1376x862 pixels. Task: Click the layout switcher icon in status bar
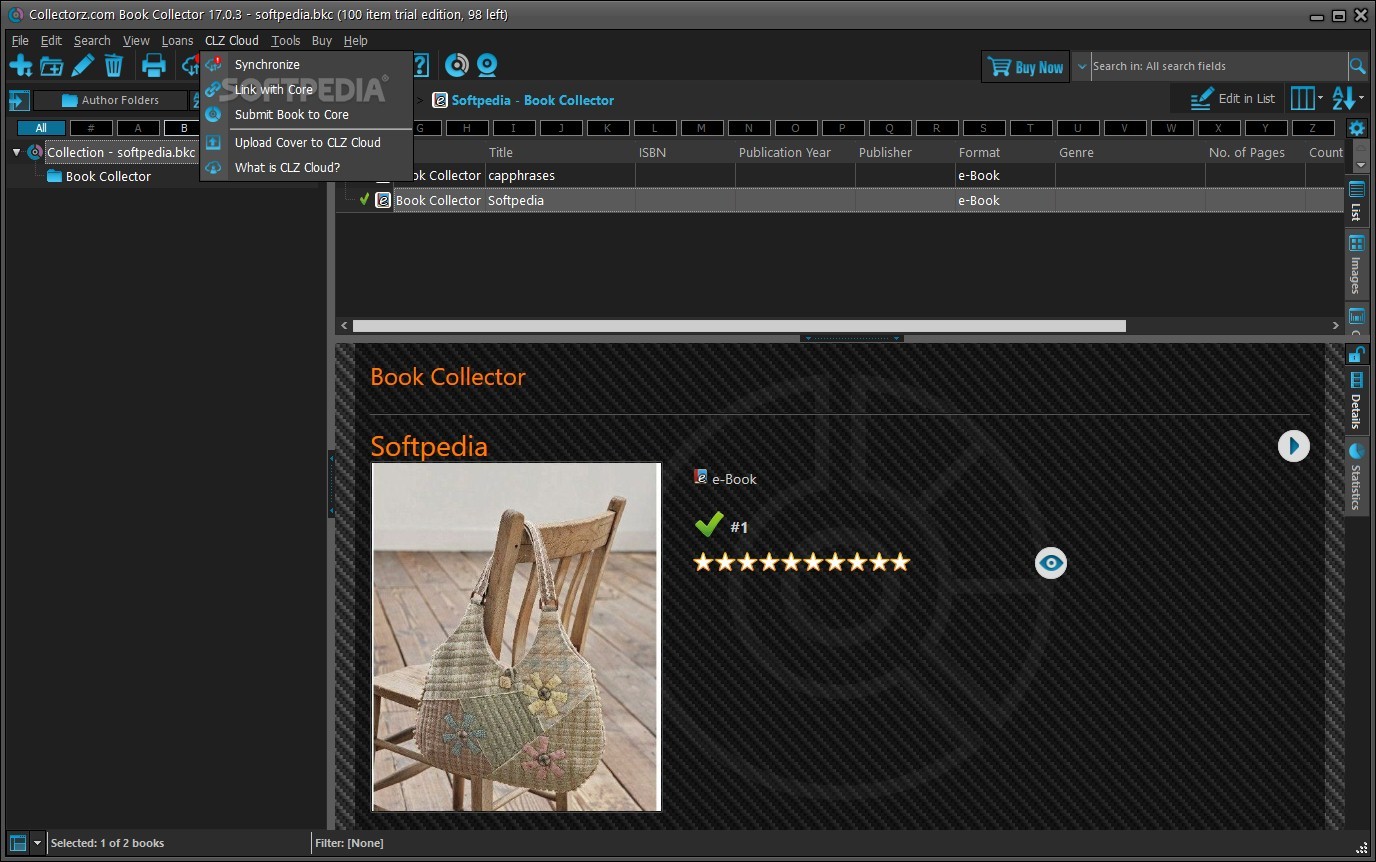click(x=17, y=843)
